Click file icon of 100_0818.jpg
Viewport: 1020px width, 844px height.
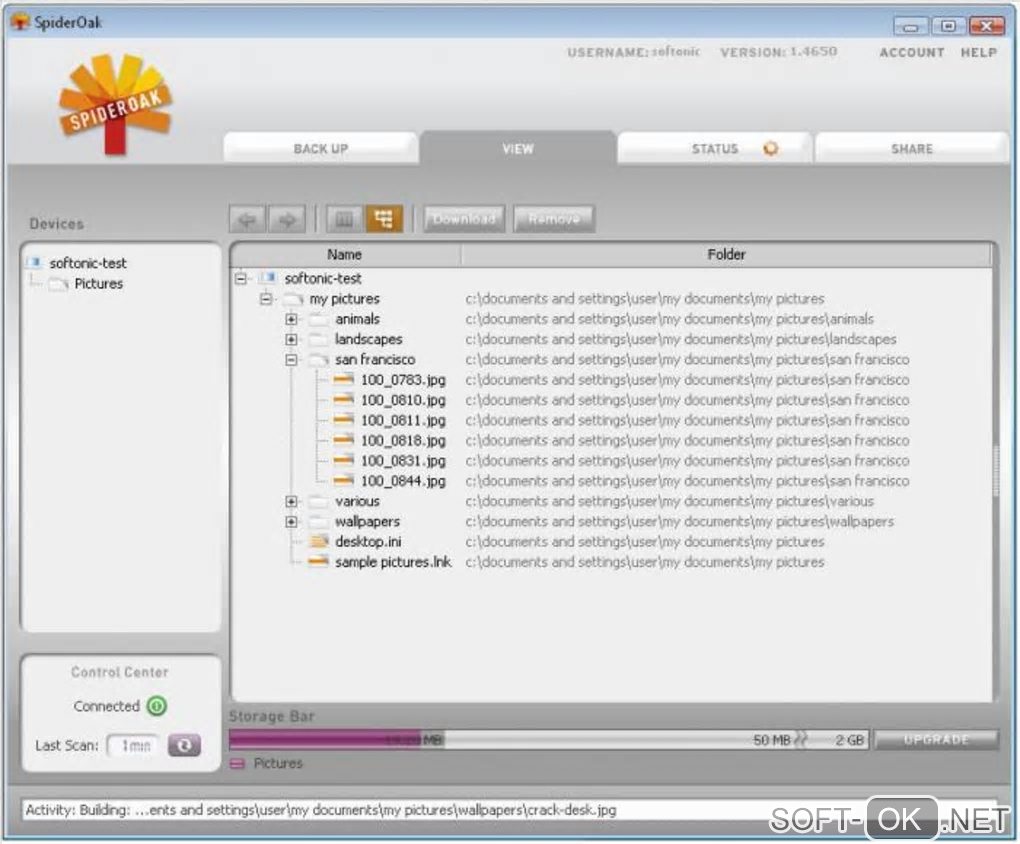pos(343,440)
